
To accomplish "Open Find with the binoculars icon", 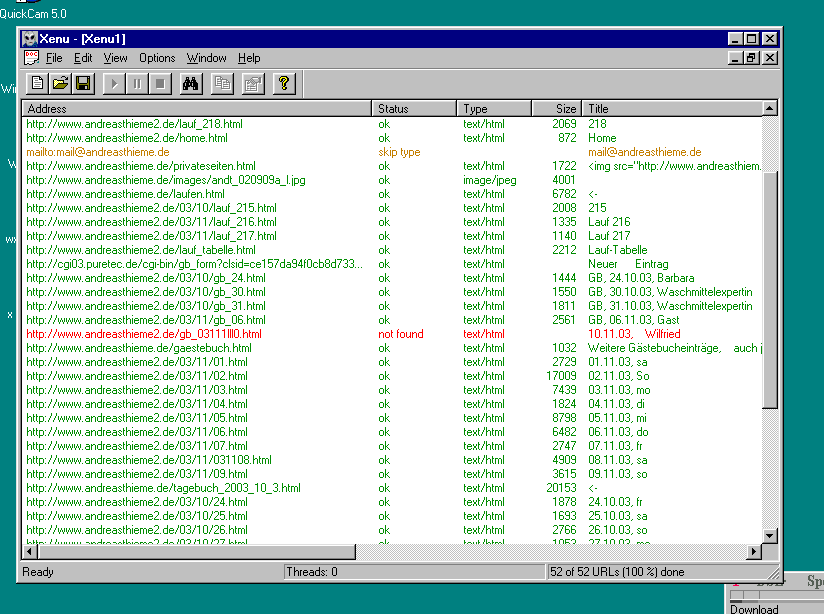I will pyautogui.click(x=191, y=84).
